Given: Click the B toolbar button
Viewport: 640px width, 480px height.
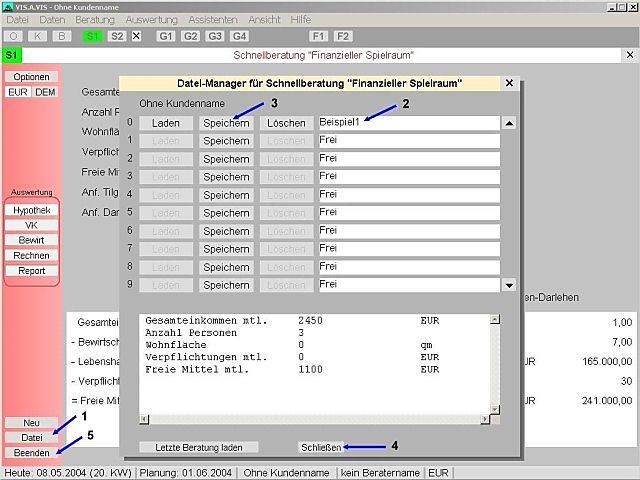Looking at the screenshot, I should (62, 36).
